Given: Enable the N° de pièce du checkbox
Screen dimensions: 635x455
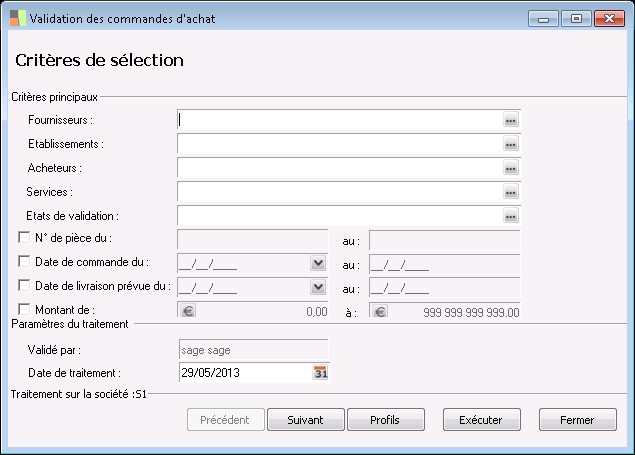Looking at the screenshot, I should [x=24, y=237].
